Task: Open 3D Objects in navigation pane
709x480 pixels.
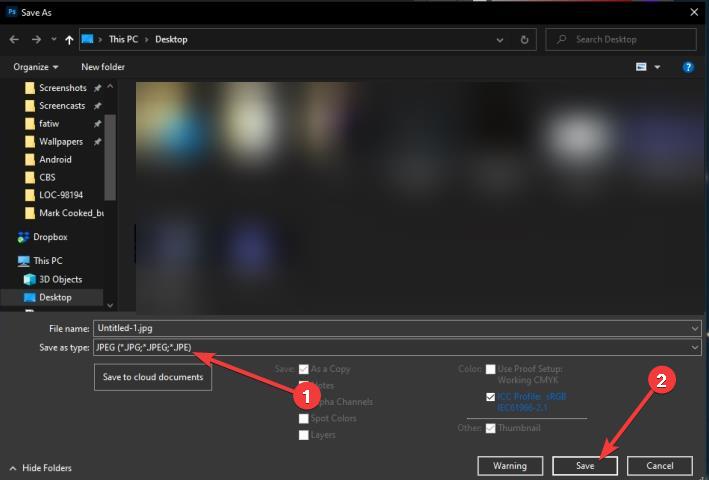Action: pos(60,279)
